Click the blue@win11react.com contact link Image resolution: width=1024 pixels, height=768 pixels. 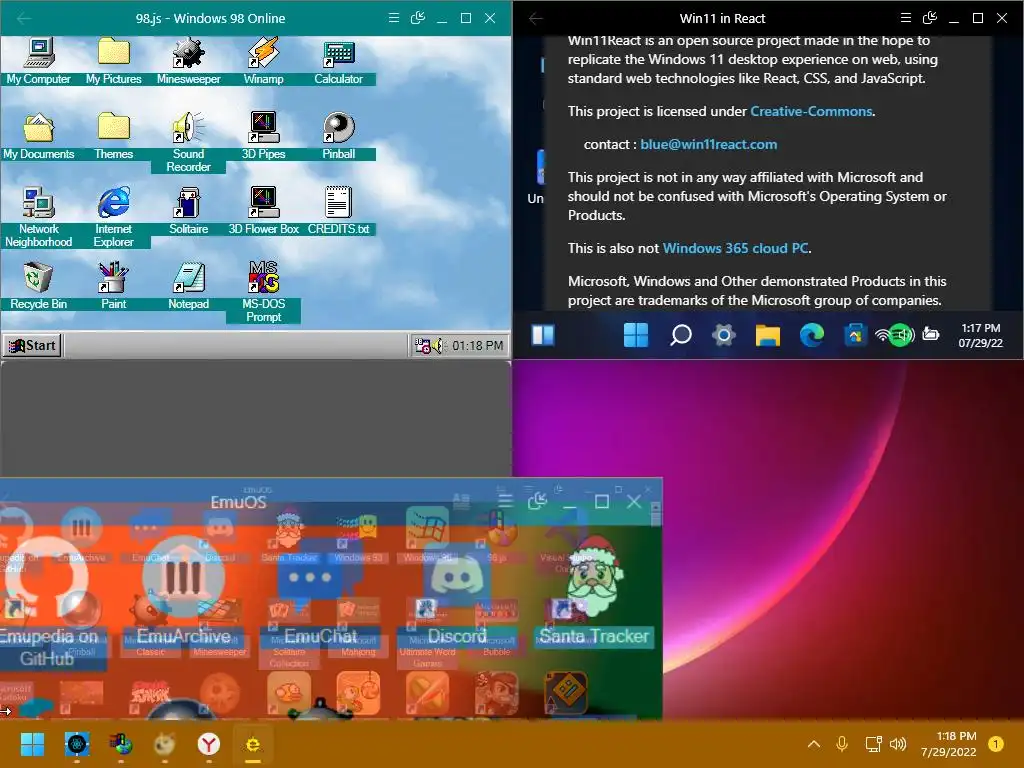click(x=709, y=144)
